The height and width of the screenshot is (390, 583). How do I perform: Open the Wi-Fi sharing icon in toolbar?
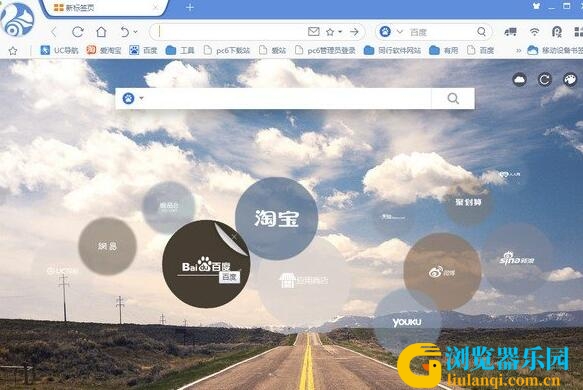coord(534,32)
